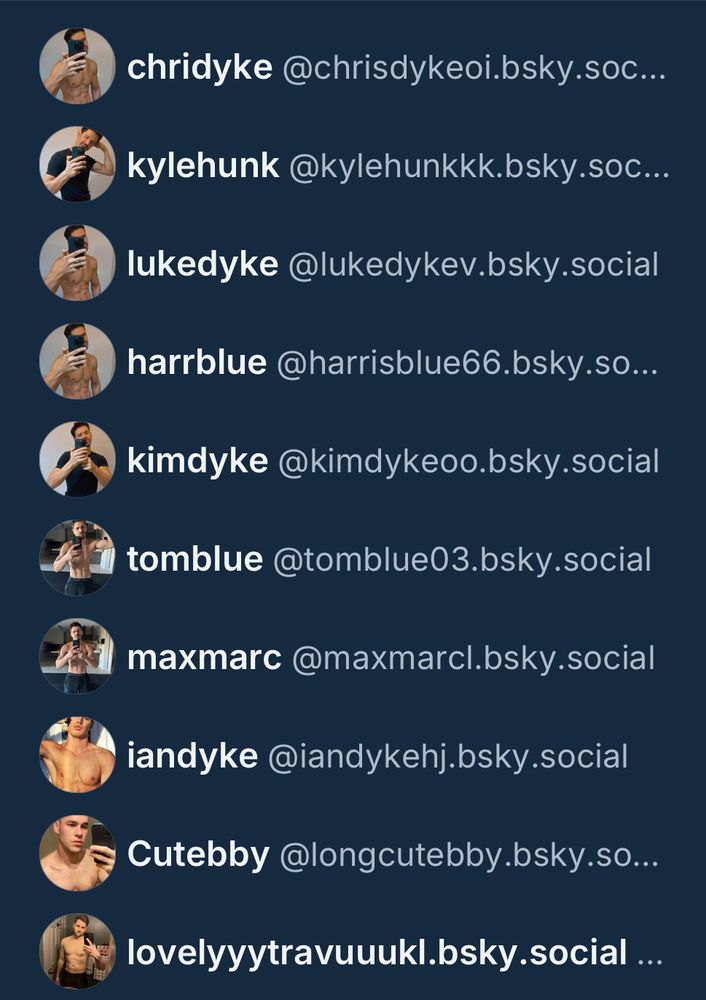Select the maxmarc display name
Image resolution: width=706 pixels, height=1000 pixels.
pos(204,658)
